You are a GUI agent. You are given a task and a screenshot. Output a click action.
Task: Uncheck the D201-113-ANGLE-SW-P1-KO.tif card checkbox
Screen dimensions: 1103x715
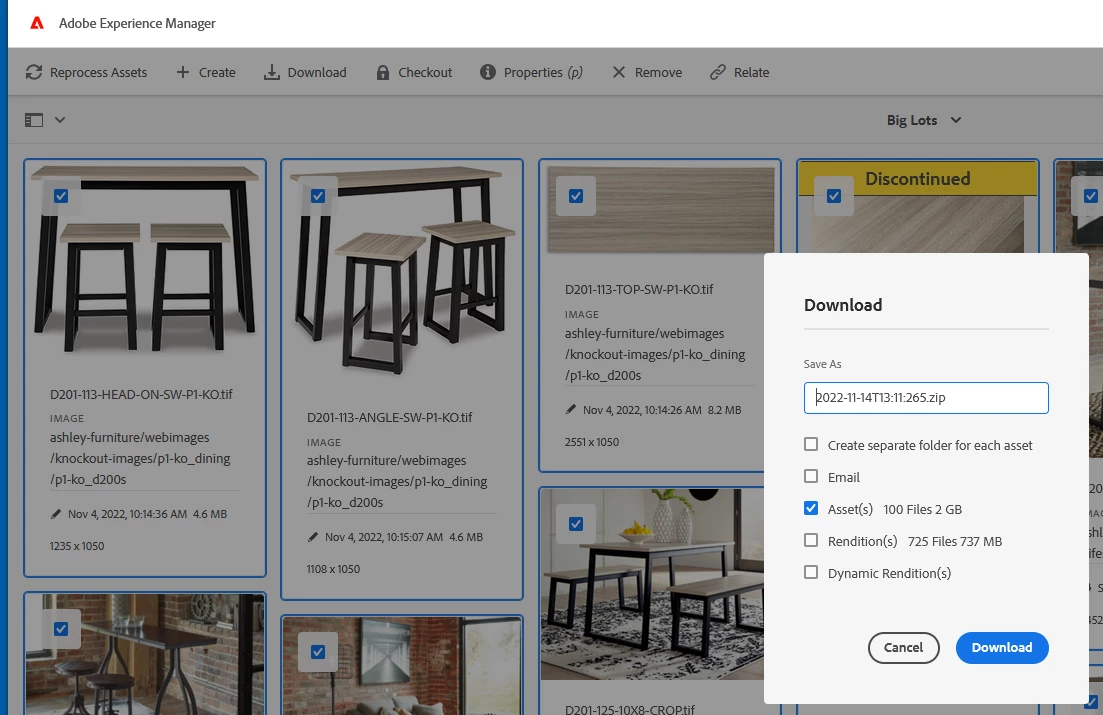coord(318,196)
